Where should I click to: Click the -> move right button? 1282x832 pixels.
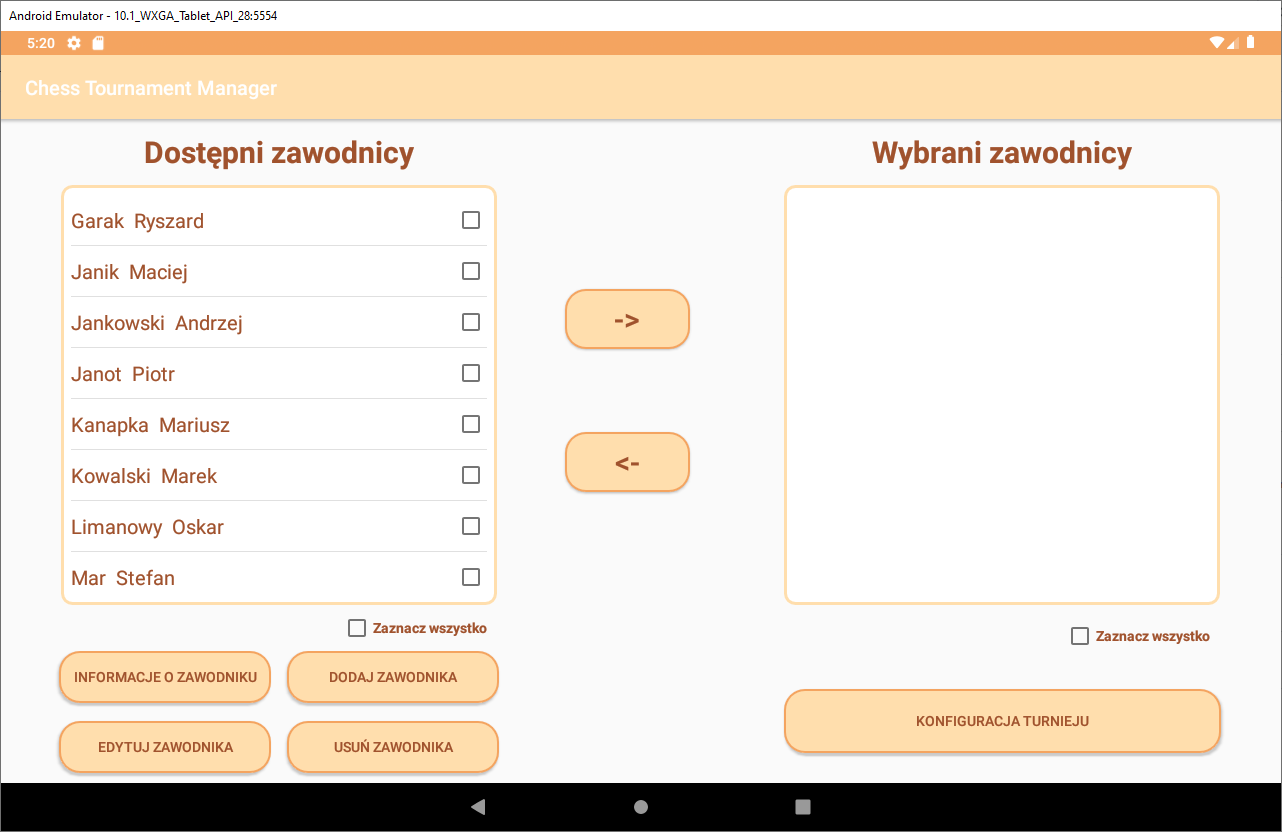pos(627,319)
